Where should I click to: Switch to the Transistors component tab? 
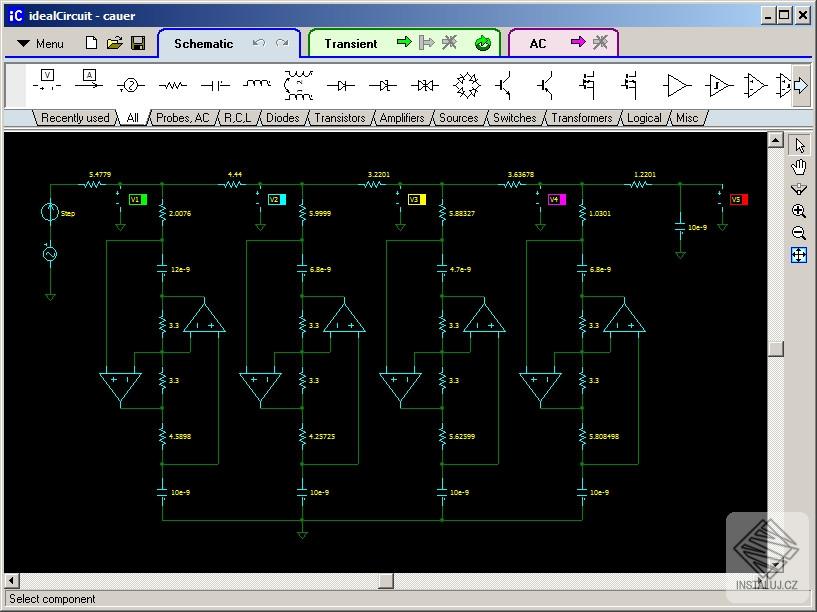click(340, 117)
